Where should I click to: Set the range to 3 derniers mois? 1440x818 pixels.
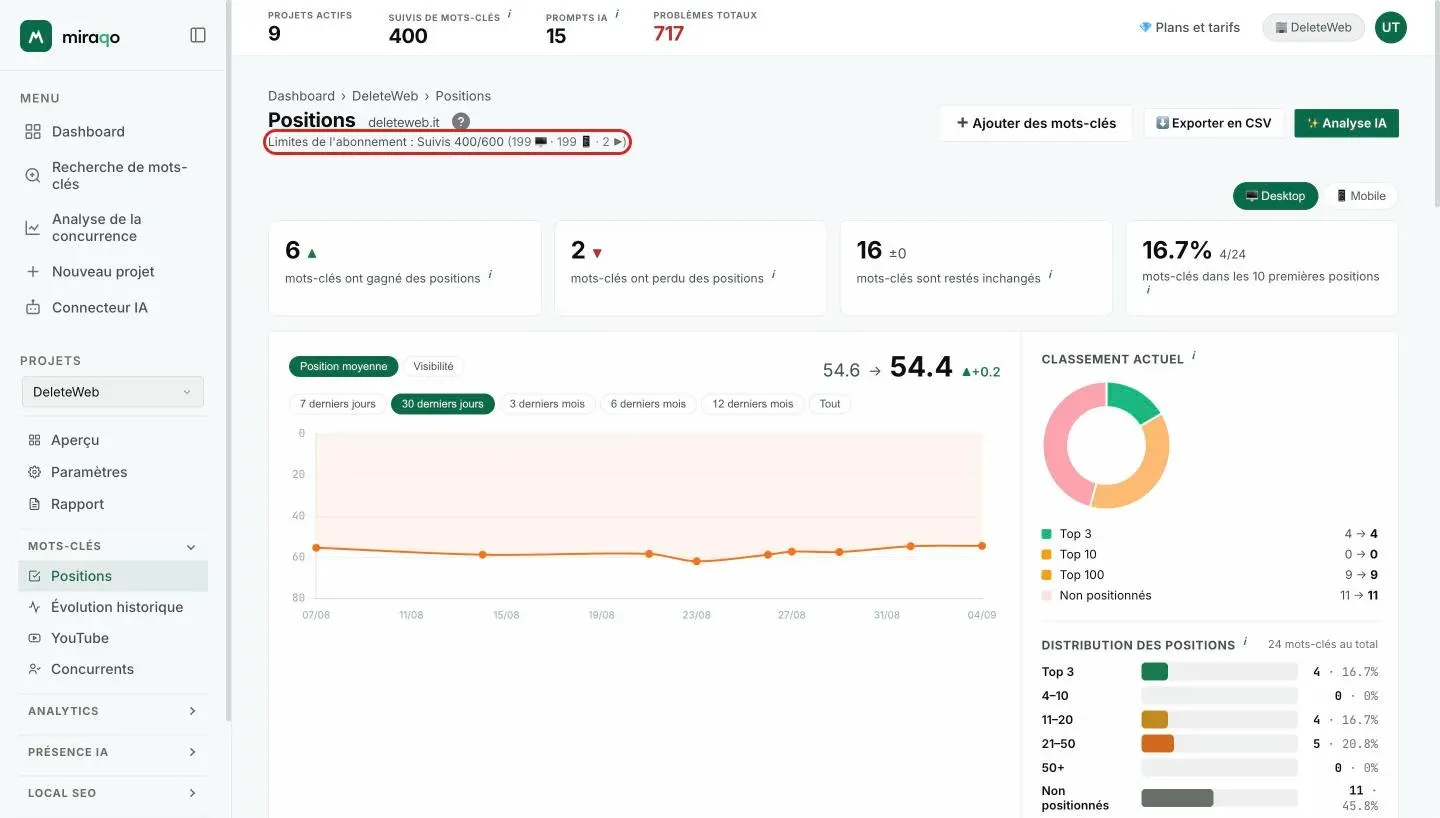[547, 404]
